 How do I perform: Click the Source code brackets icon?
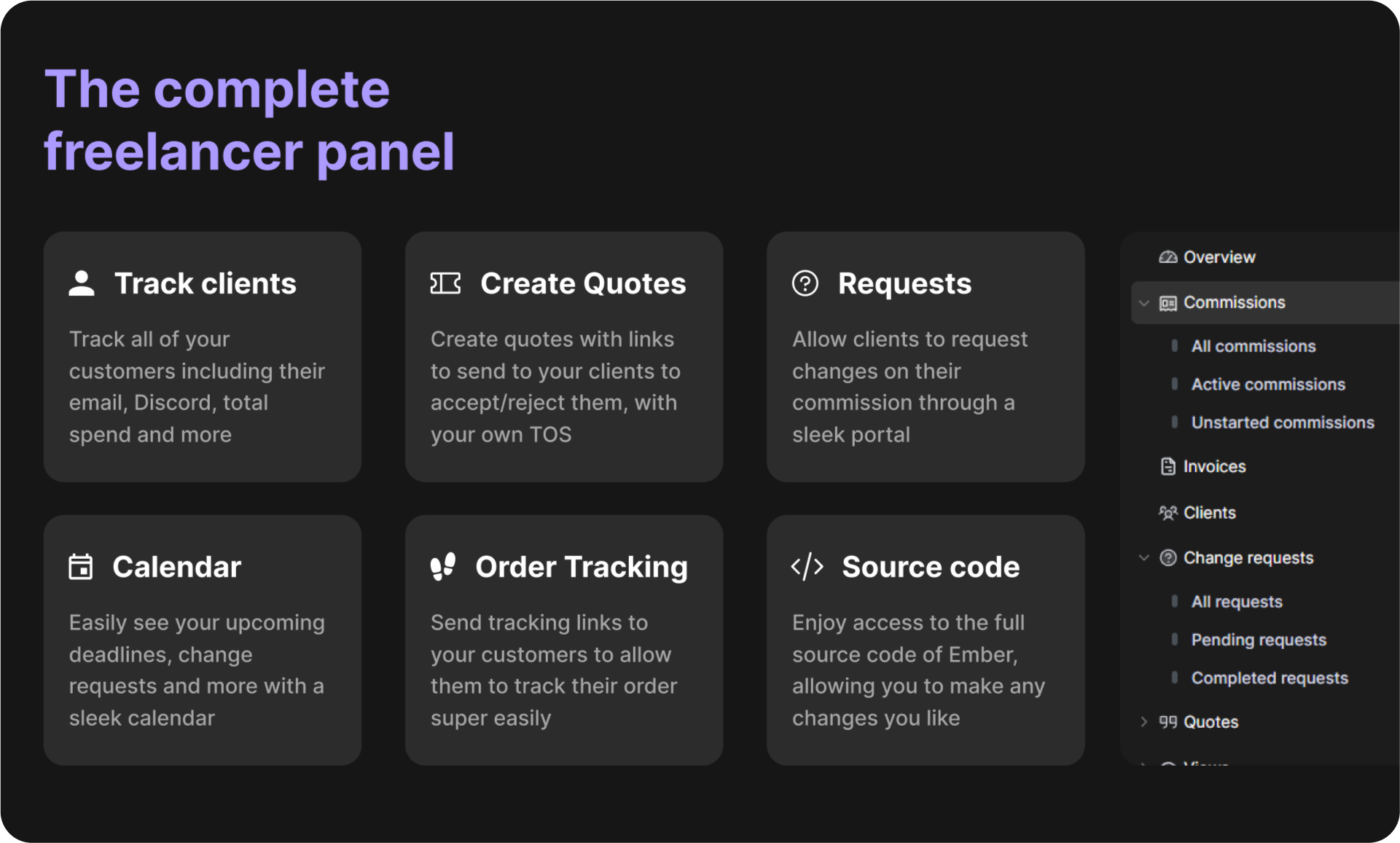(x=807, y=567)
